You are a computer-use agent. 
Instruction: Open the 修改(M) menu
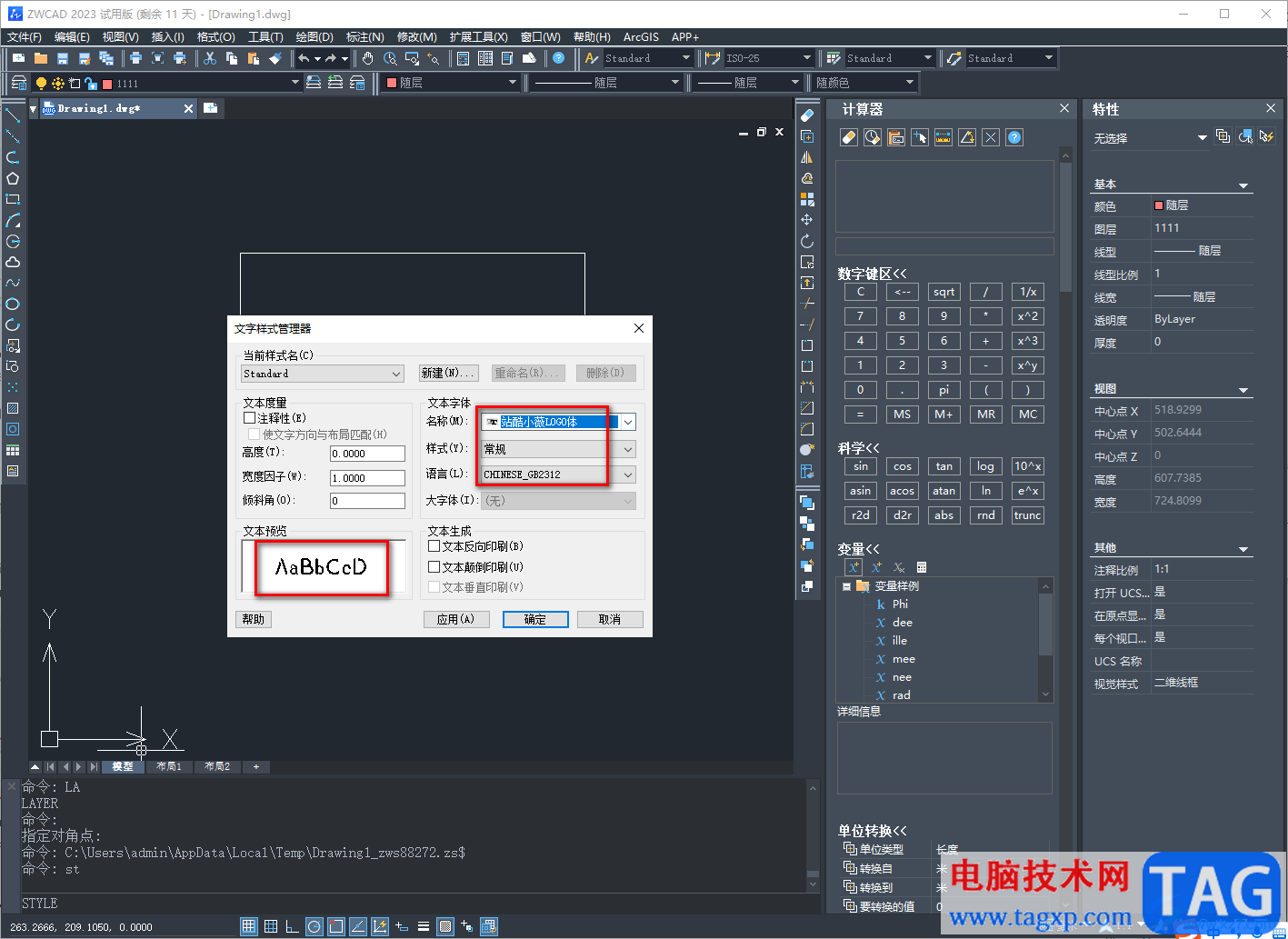pyautogui.click(x=417, y=37)
